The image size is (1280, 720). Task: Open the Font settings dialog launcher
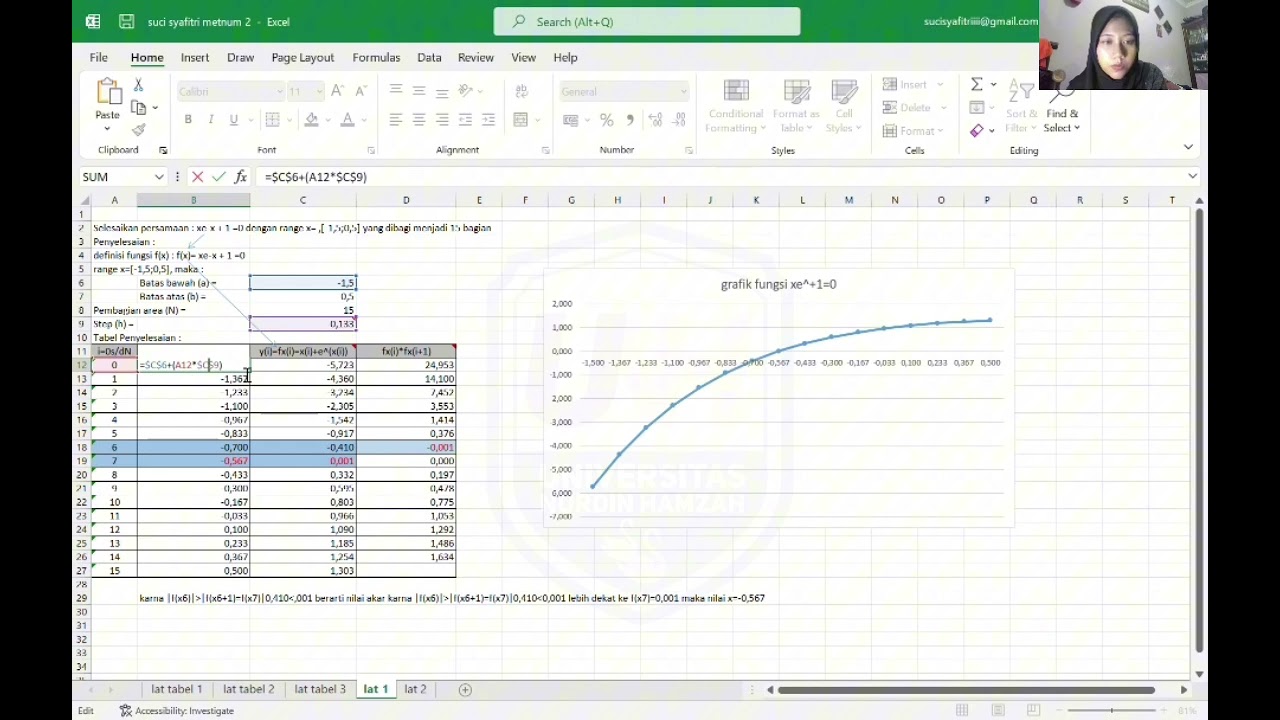pyautogui.click(x=371, y=150)
